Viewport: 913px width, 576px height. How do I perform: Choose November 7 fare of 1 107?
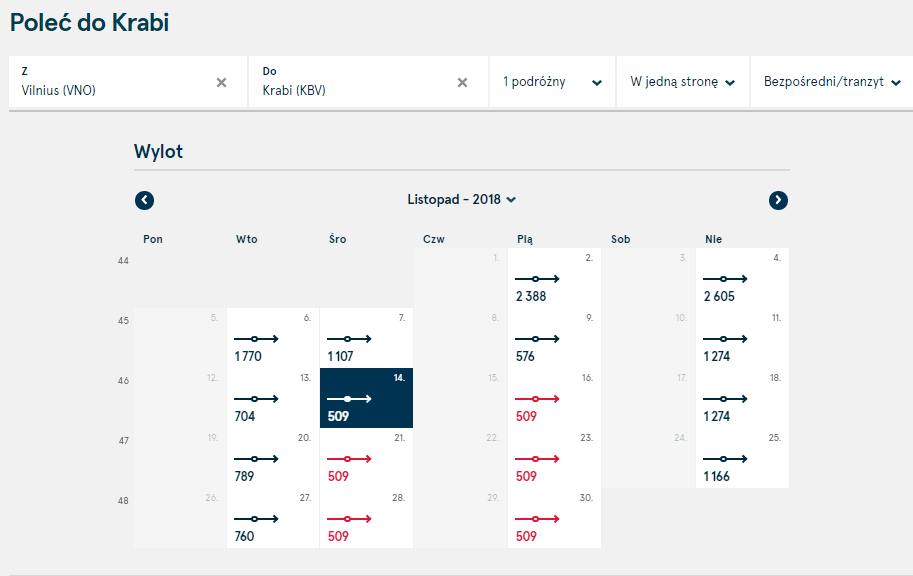[366, 338]
